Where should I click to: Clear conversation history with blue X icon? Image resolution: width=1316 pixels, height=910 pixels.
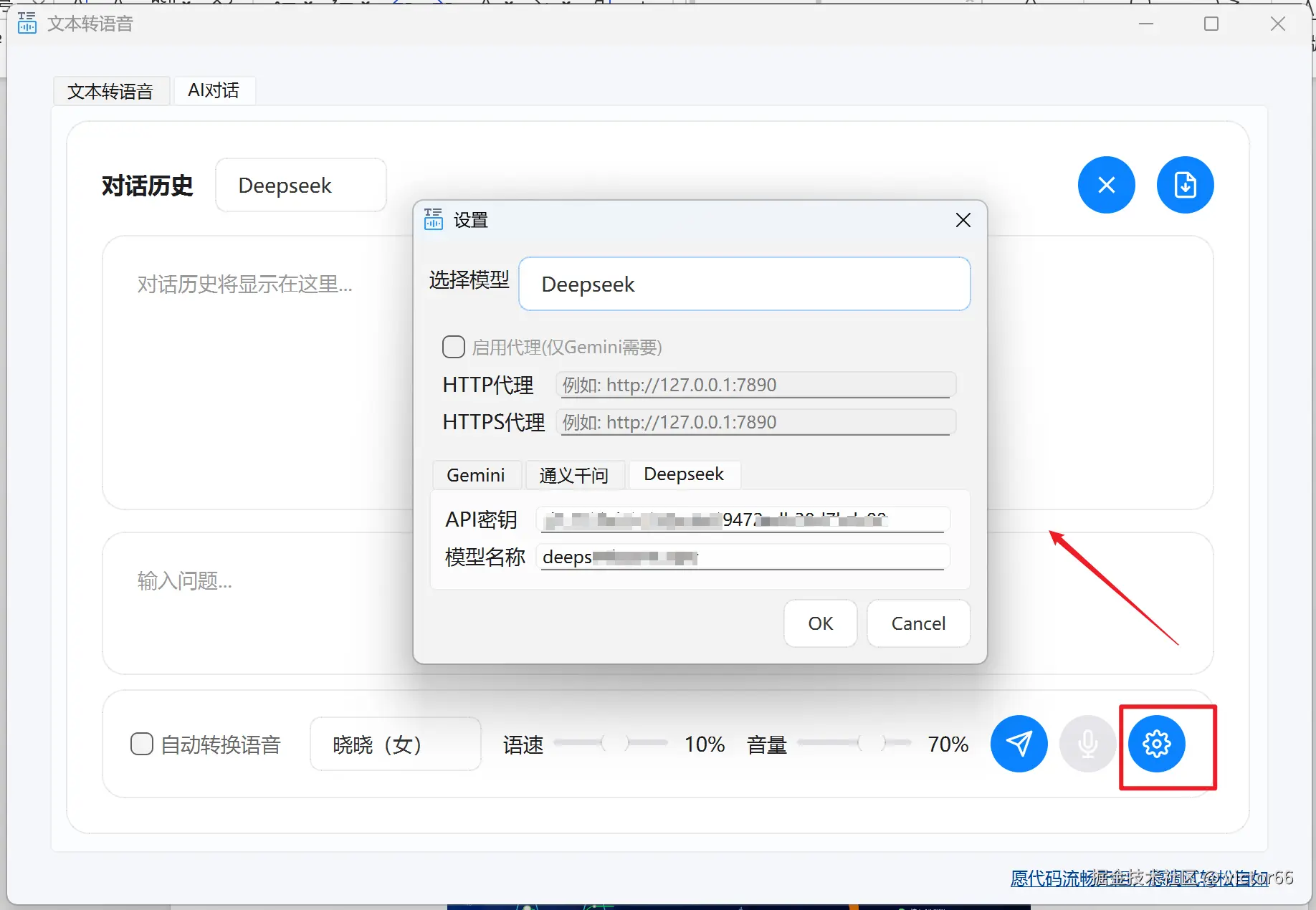click(x=1106, y=185)
